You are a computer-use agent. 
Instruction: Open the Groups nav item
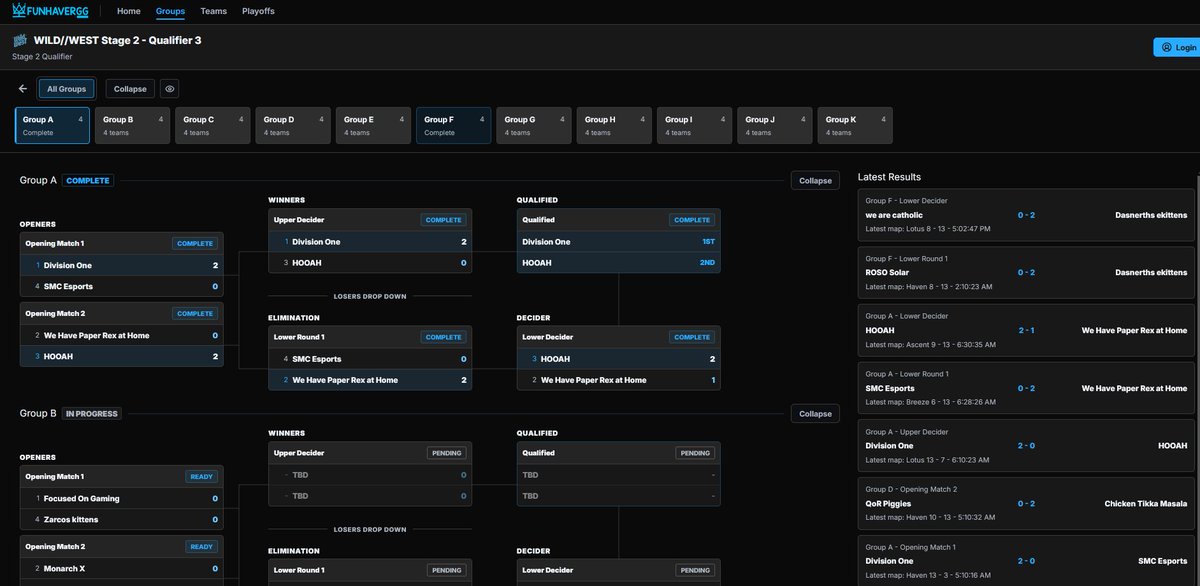170,11
